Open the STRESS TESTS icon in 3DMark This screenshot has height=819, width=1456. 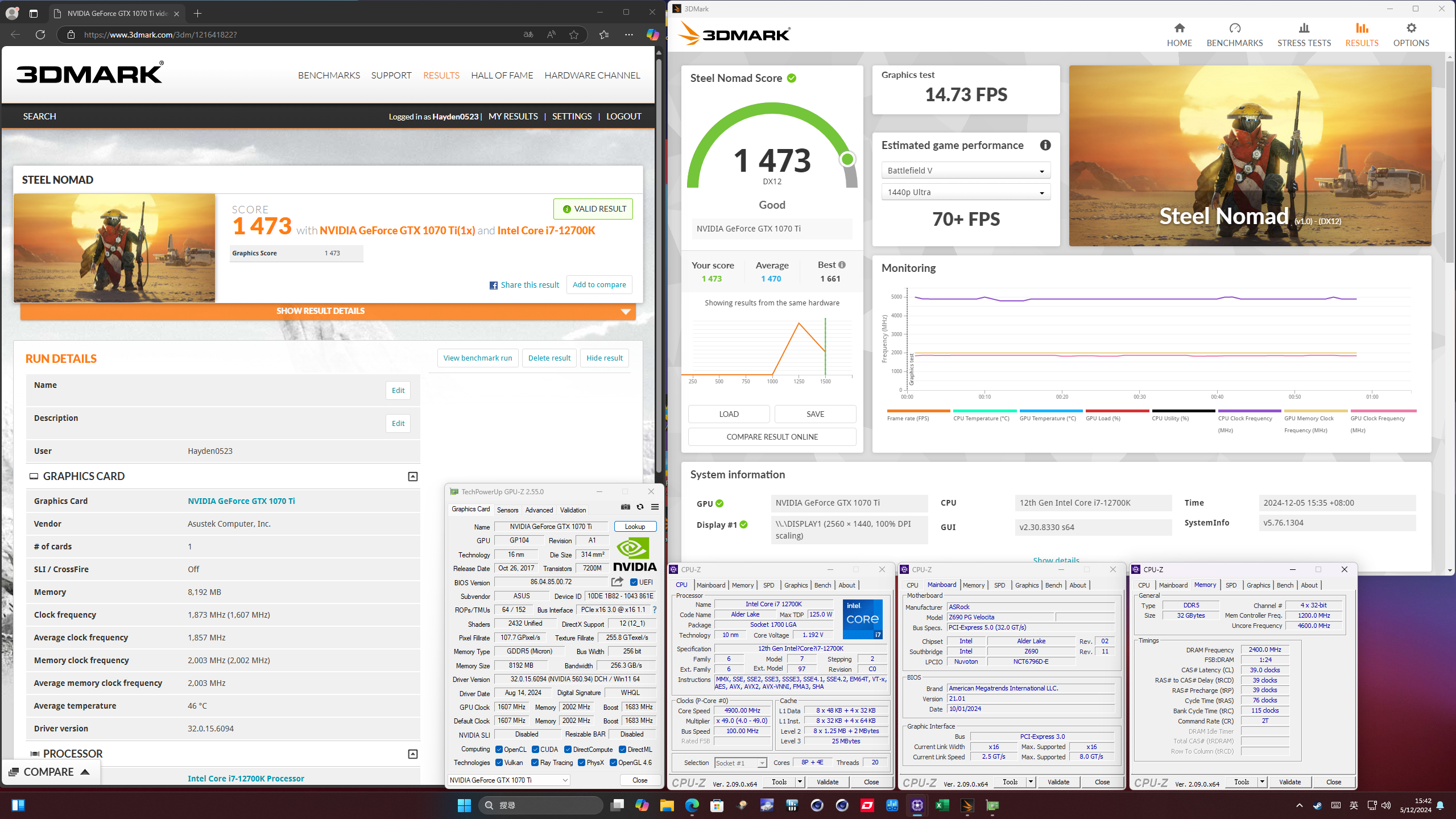pos(1304,28)
